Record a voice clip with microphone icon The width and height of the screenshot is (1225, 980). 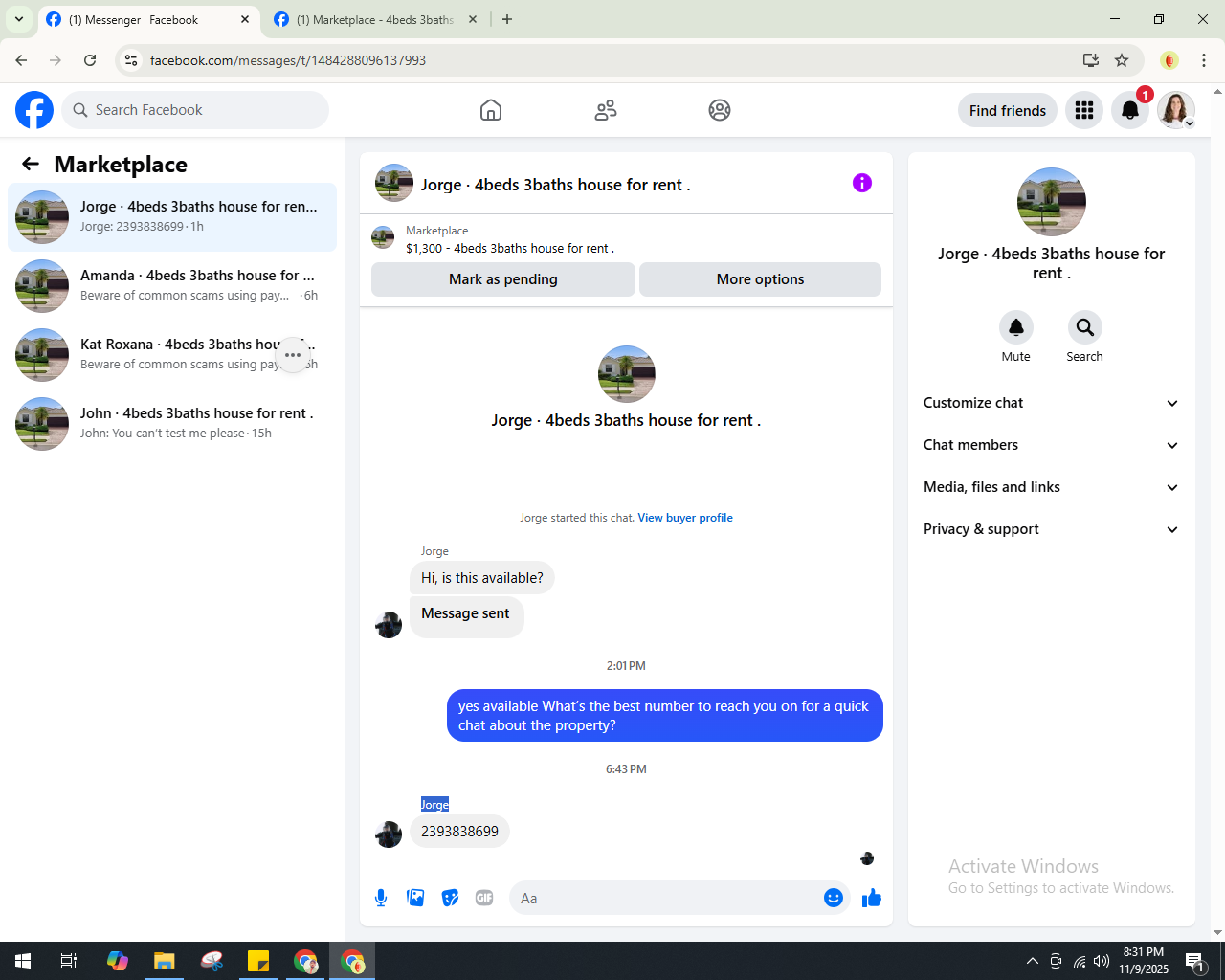381,898
